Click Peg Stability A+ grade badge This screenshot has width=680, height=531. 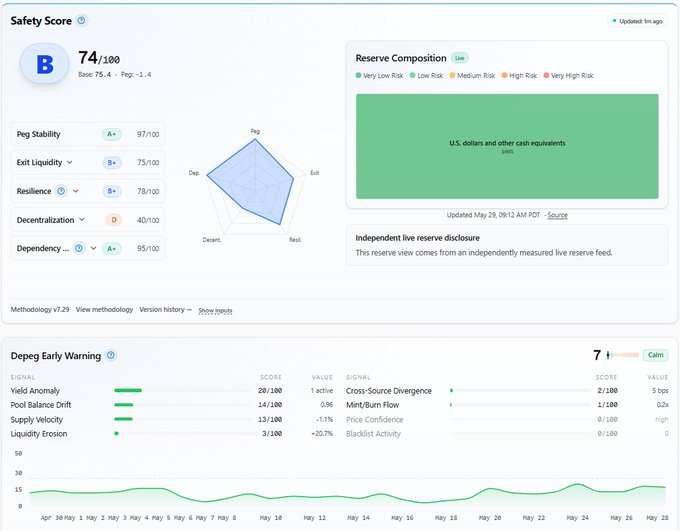111,134
